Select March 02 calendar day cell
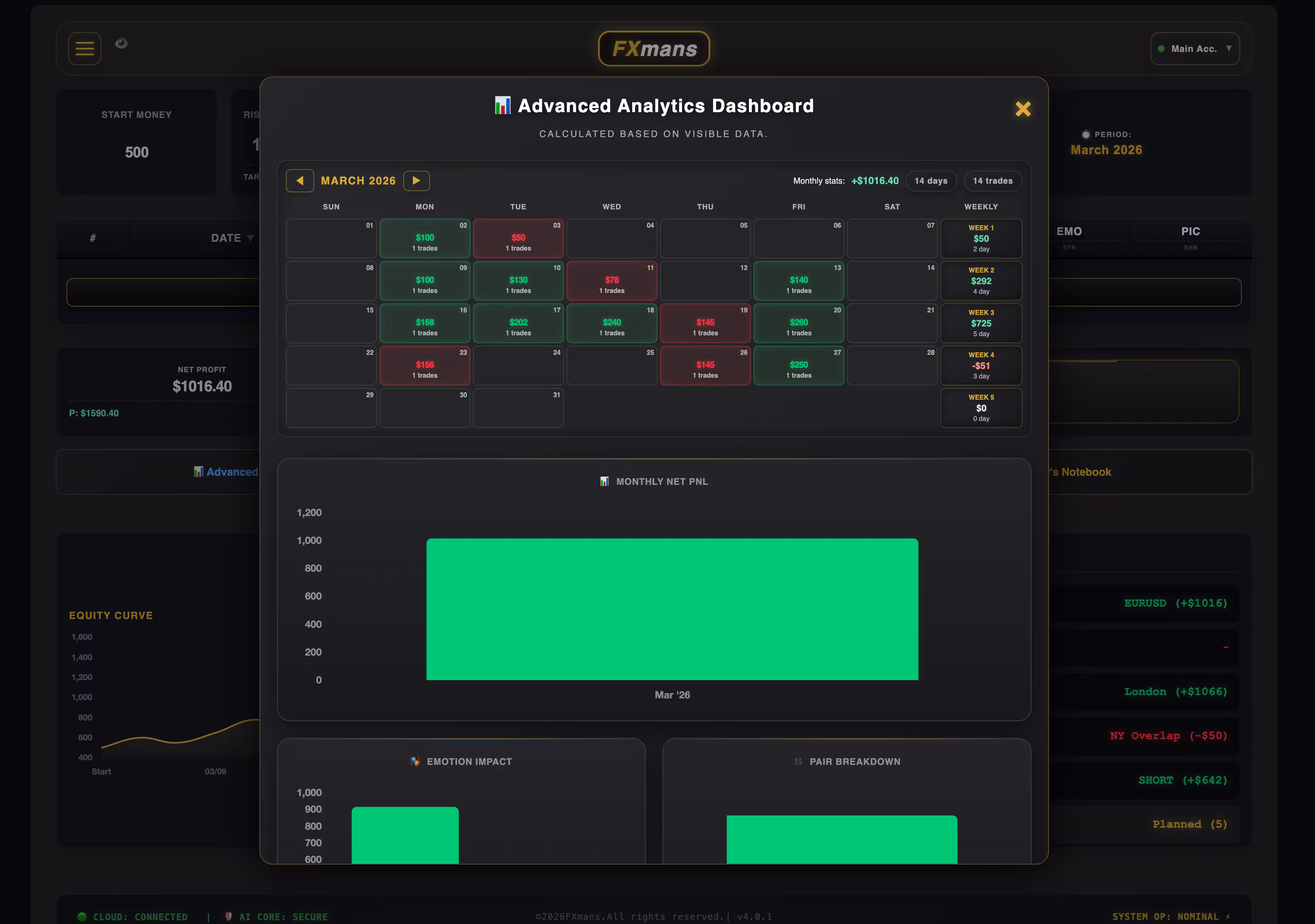 (x=424, y=239)
